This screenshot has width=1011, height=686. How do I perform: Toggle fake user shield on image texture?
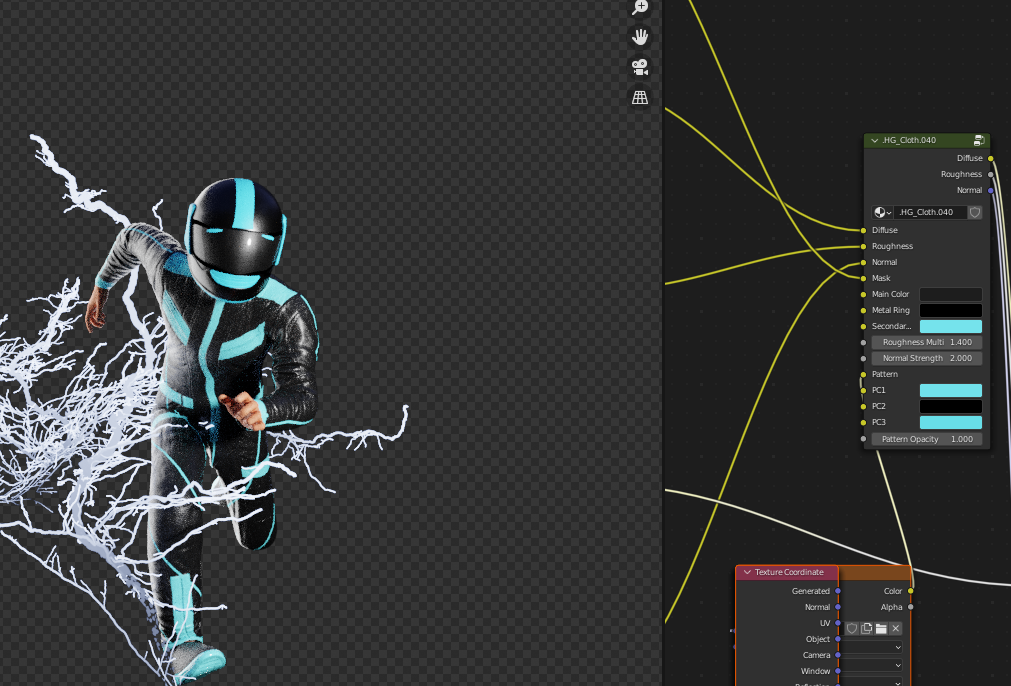pyautogui.click(x=852, y=628)
